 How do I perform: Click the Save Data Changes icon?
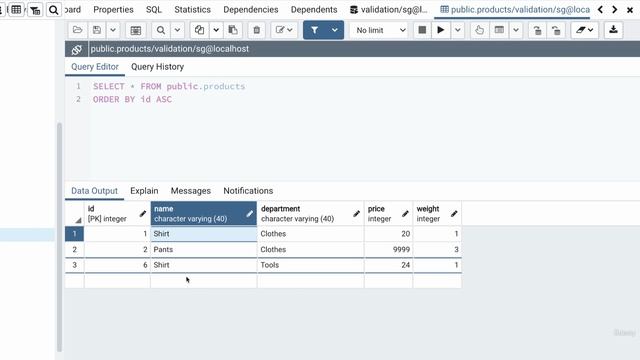(x=136, y=30)
